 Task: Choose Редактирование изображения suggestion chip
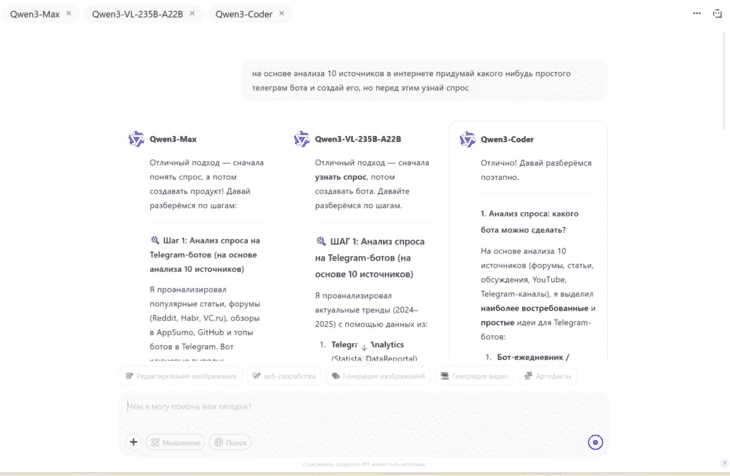click(181, 376)
